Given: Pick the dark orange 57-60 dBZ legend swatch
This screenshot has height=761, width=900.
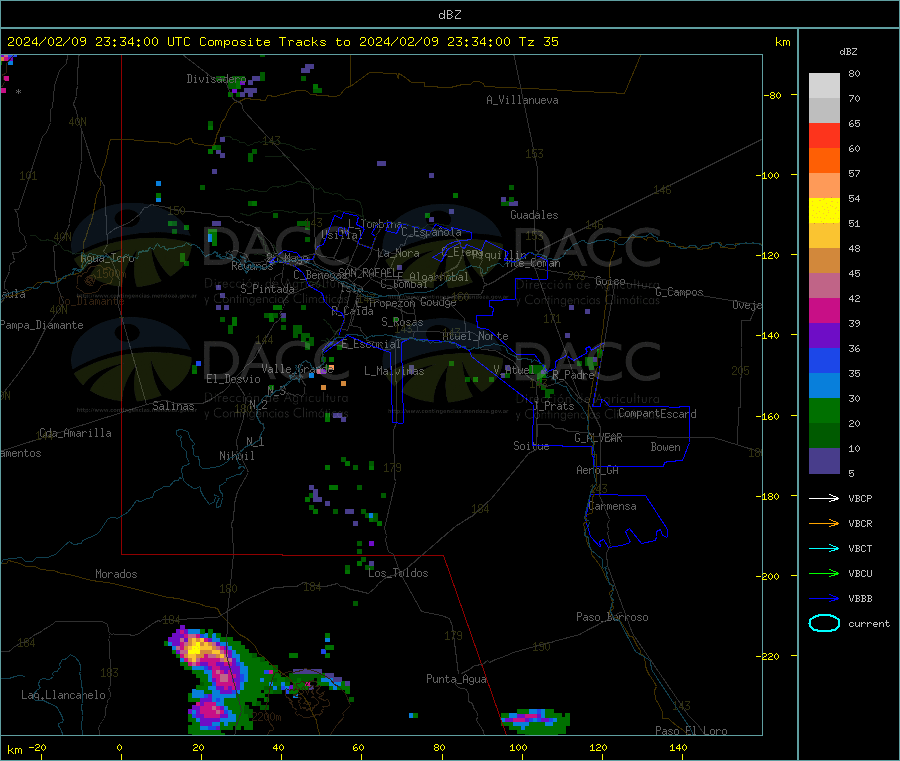Looking at the screenshot, I should point(824,161).
